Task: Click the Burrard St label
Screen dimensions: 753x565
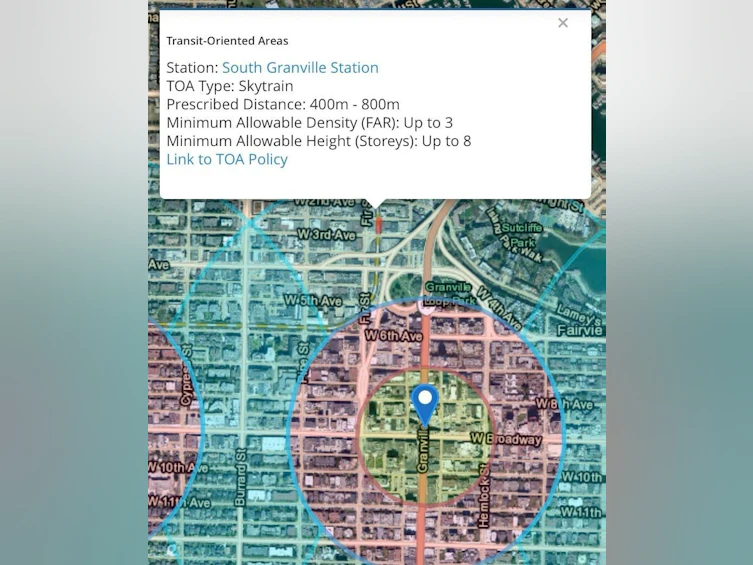Action: (240, 478)
